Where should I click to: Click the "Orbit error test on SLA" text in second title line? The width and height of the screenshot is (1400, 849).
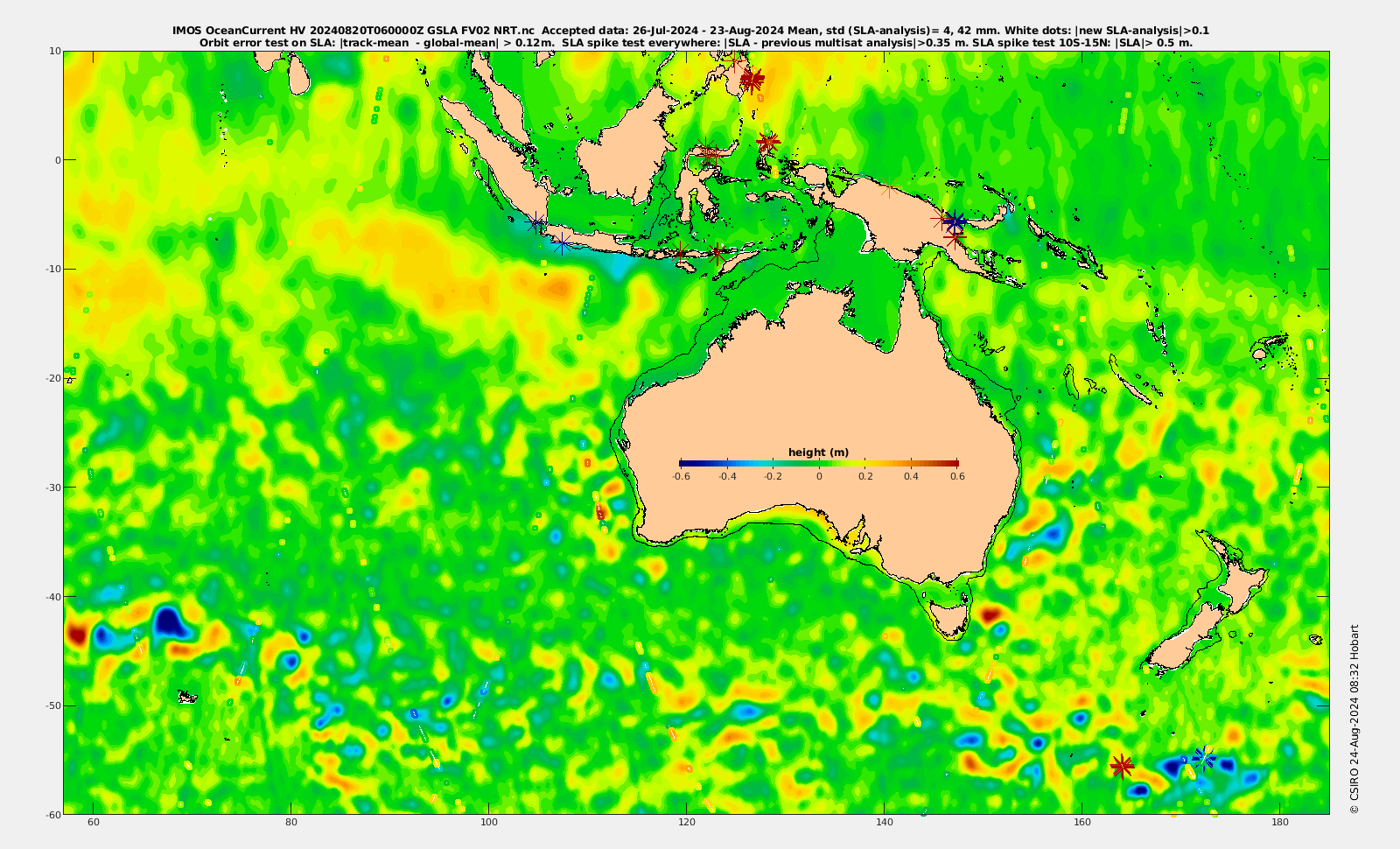coord(268,42)
